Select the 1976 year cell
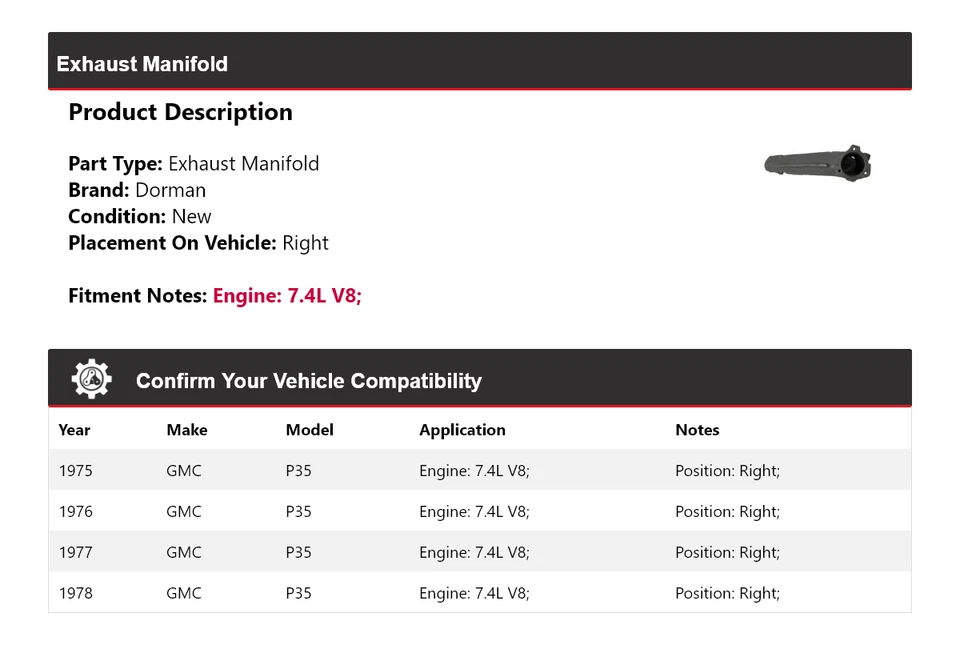 point(75,512)
